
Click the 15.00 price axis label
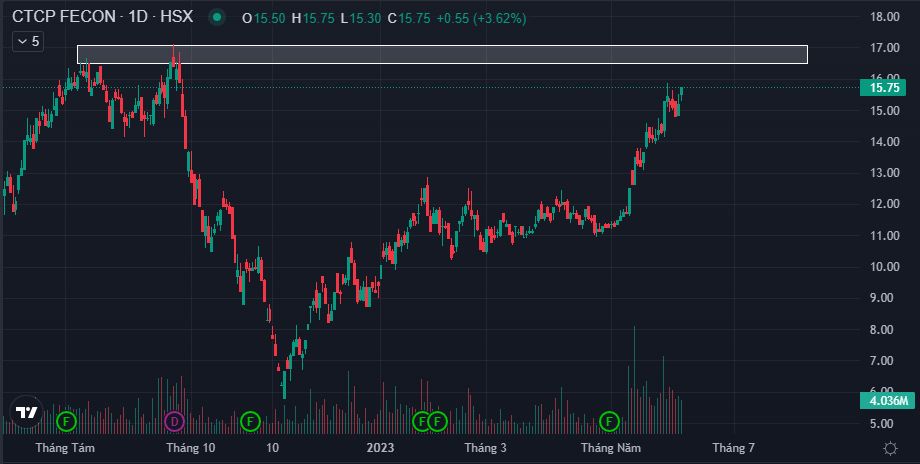tap(885, 110)
